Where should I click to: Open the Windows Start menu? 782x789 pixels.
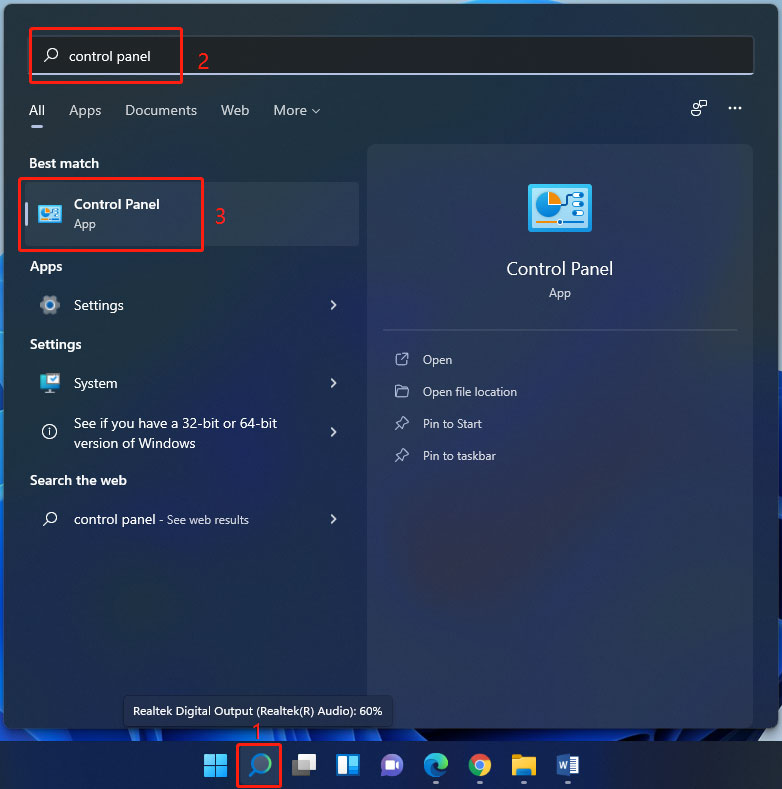pyautogui.click(x=215, y=765)
